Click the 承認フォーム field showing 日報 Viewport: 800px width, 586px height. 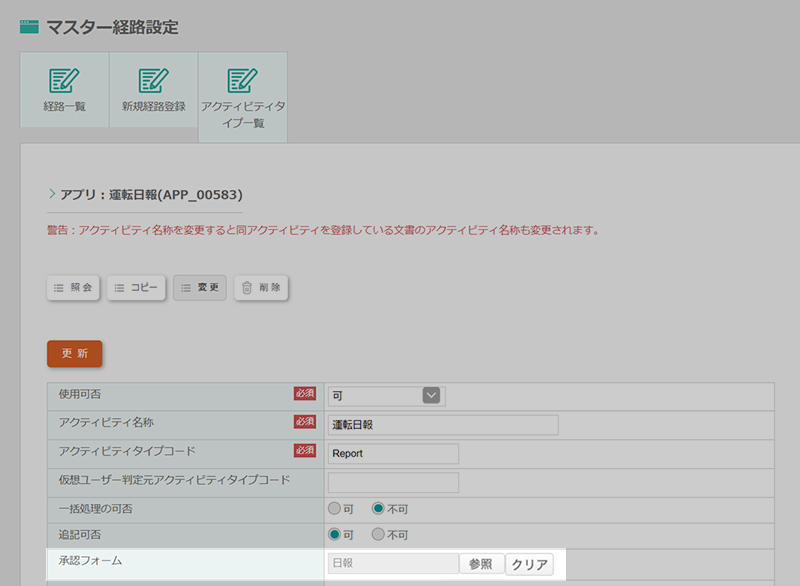pos(393,564)
